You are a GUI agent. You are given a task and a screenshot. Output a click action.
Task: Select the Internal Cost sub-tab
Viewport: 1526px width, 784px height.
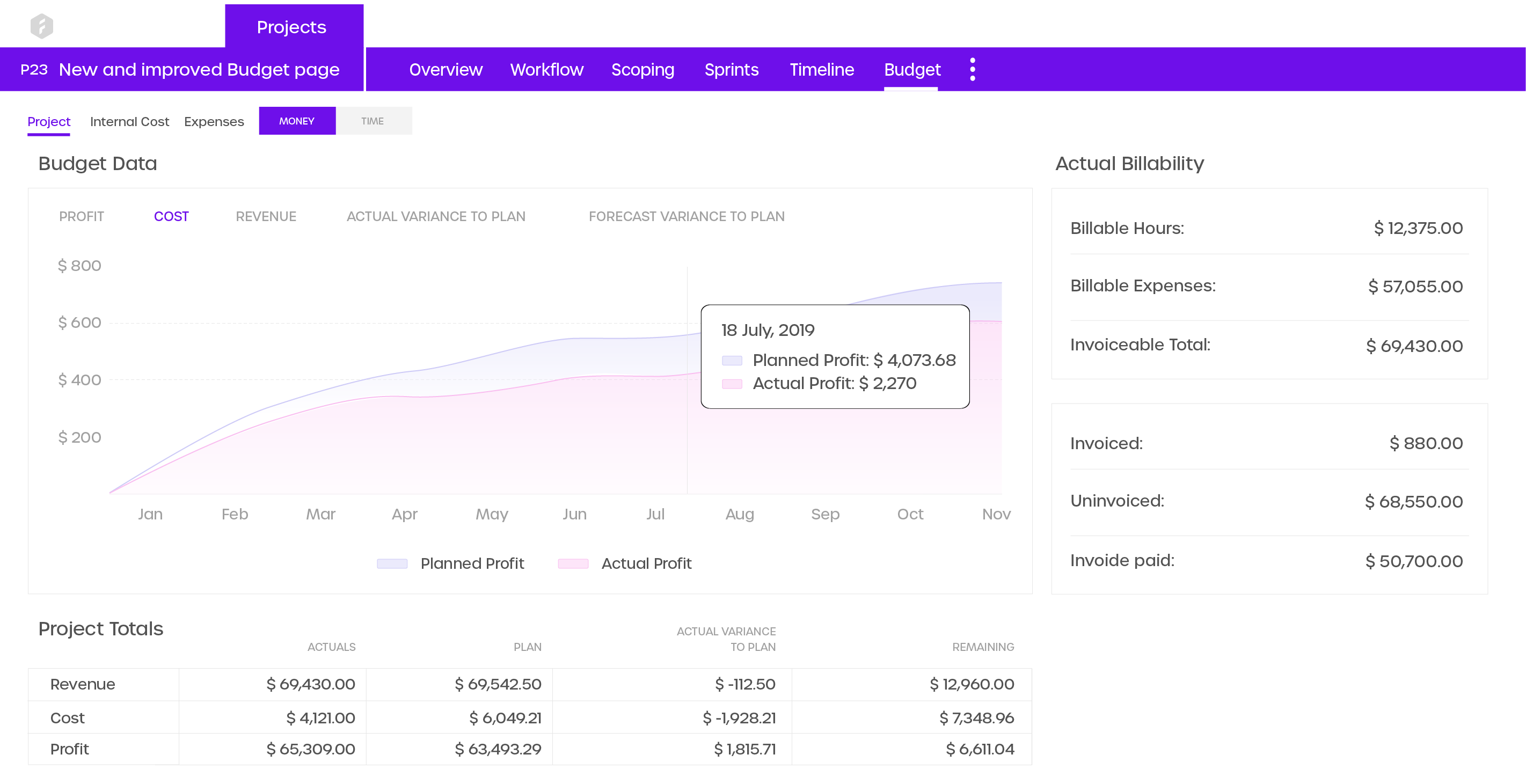(129, 121)
